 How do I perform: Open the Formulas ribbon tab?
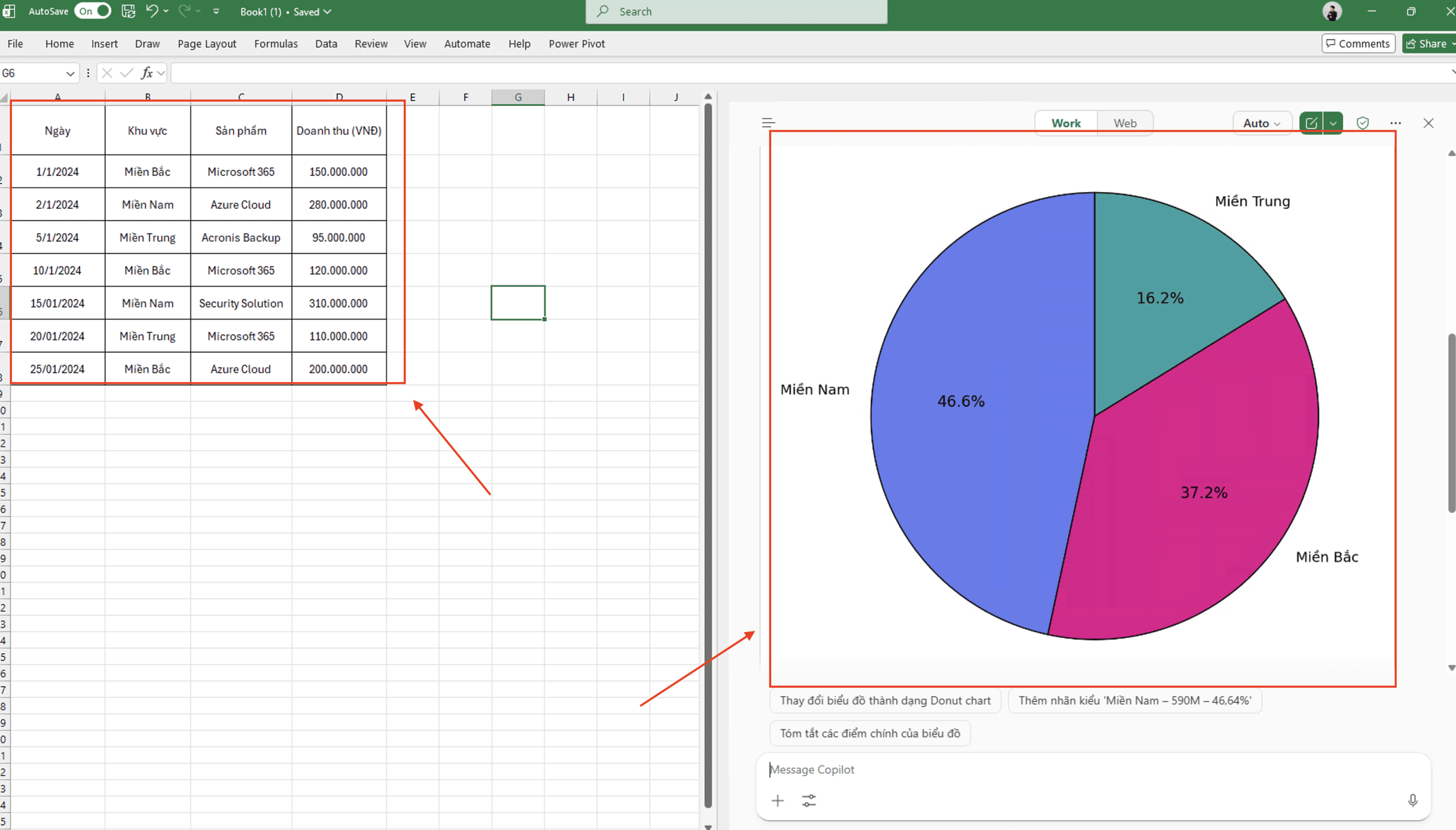click(x=275, y=44)
